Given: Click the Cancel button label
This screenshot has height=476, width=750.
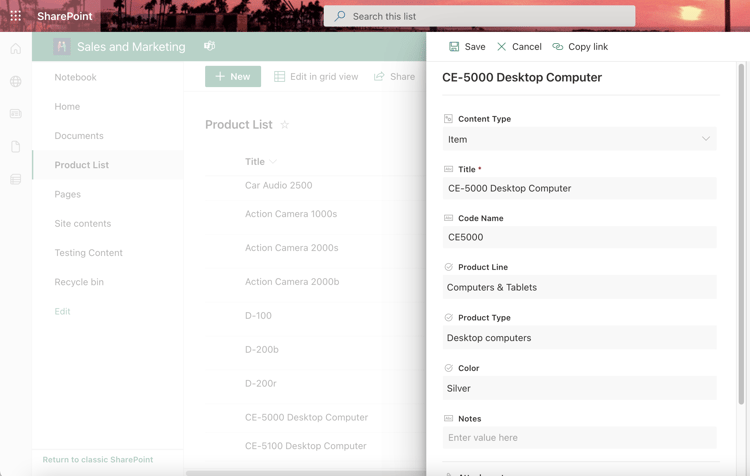Looking at the screenshot, I should 527,46.
